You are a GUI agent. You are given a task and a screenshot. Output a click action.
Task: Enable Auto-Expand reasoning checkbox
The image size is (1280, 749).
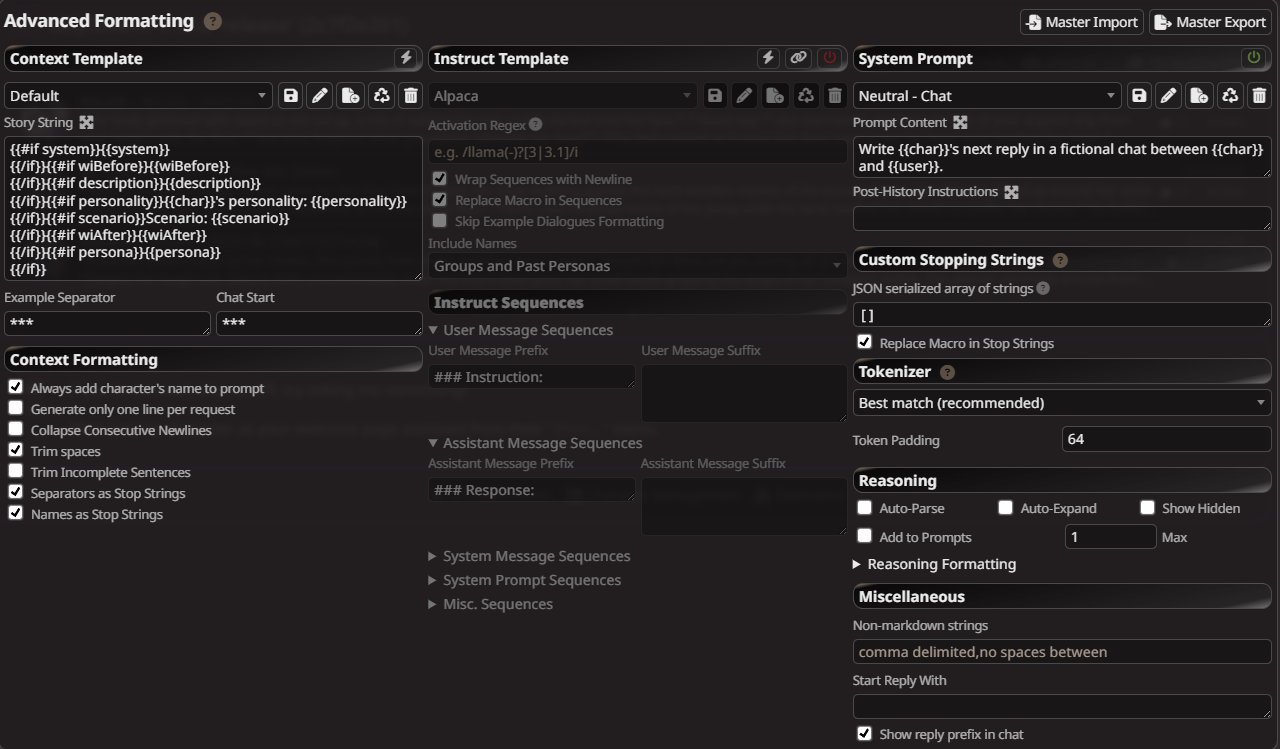(1005, 508)
